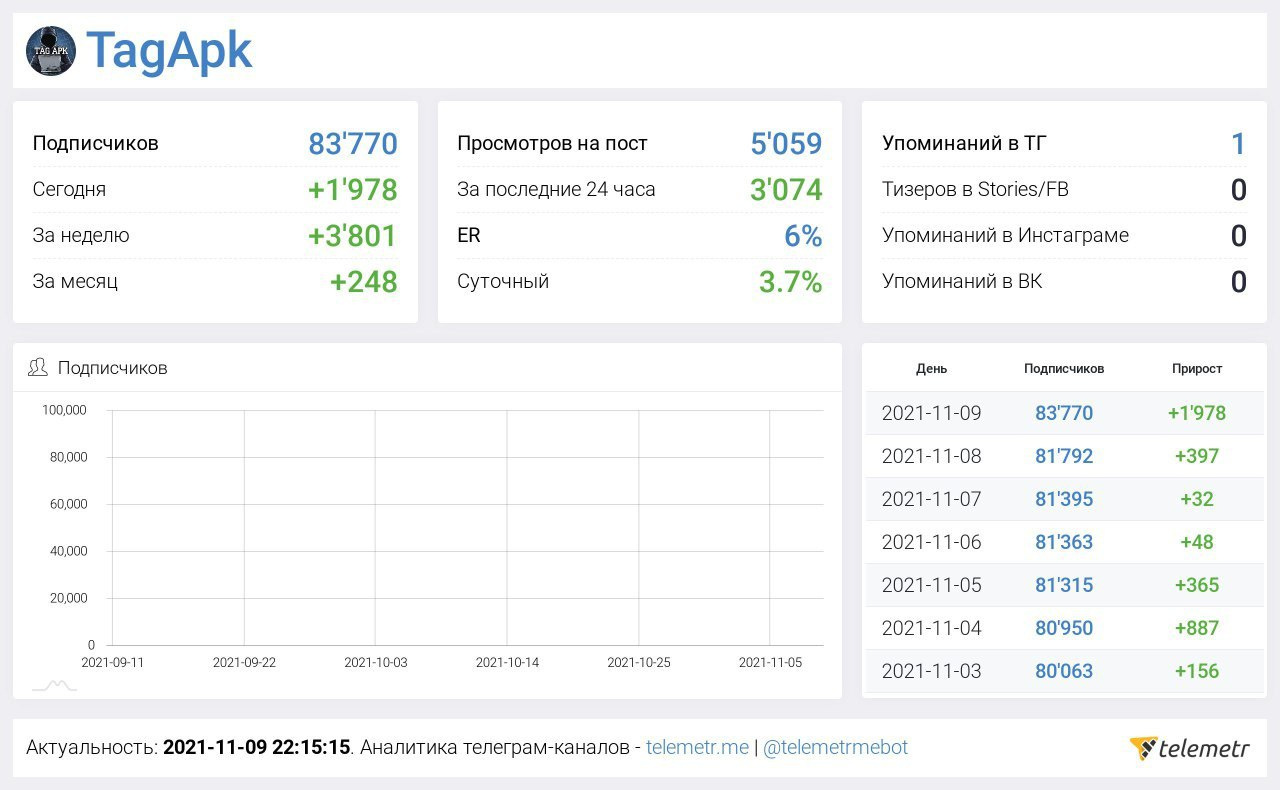Click subscriber count 81'315 in the table
Viewport: 1280px width, 790px height.
pyautogui.click(x=1064, y=585)
